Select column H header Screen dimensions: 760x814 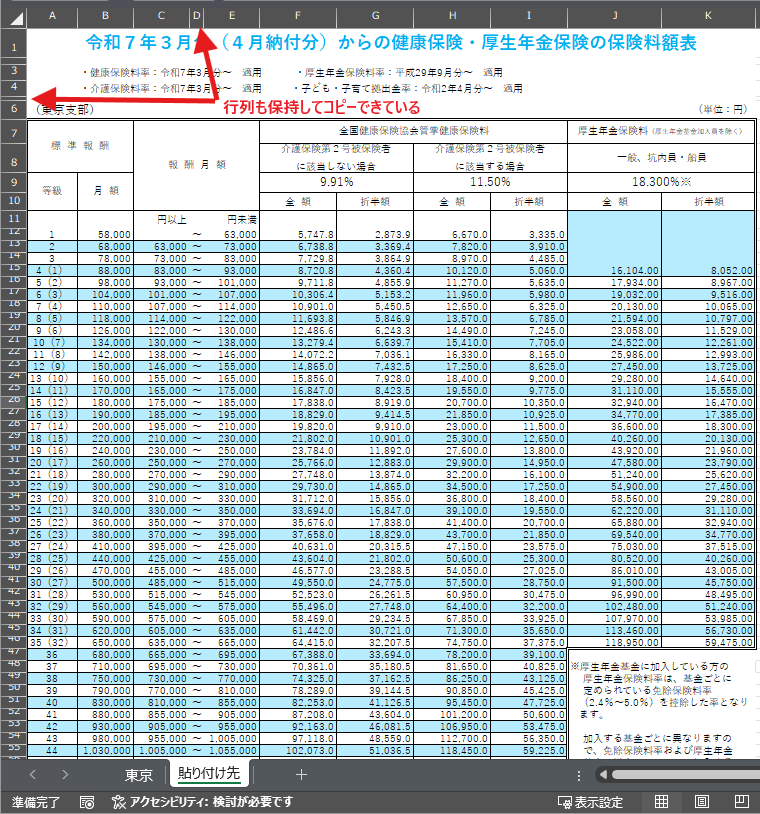tap(452, 16)
